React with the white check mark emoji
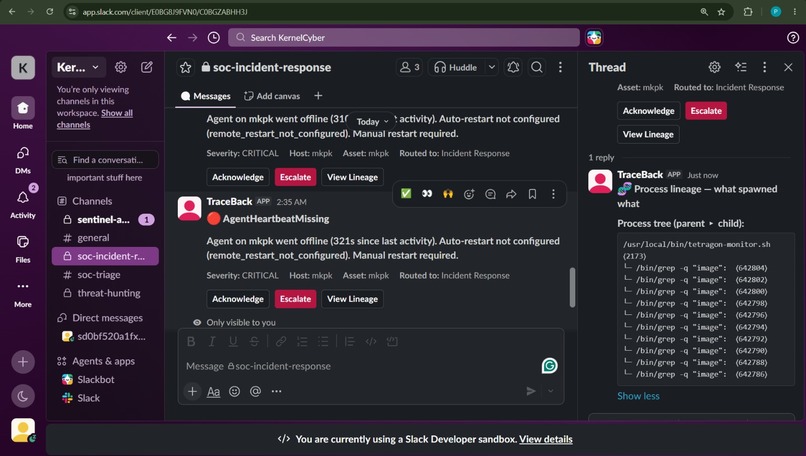This screenshot has width=806, height=456. pos(406,194)
